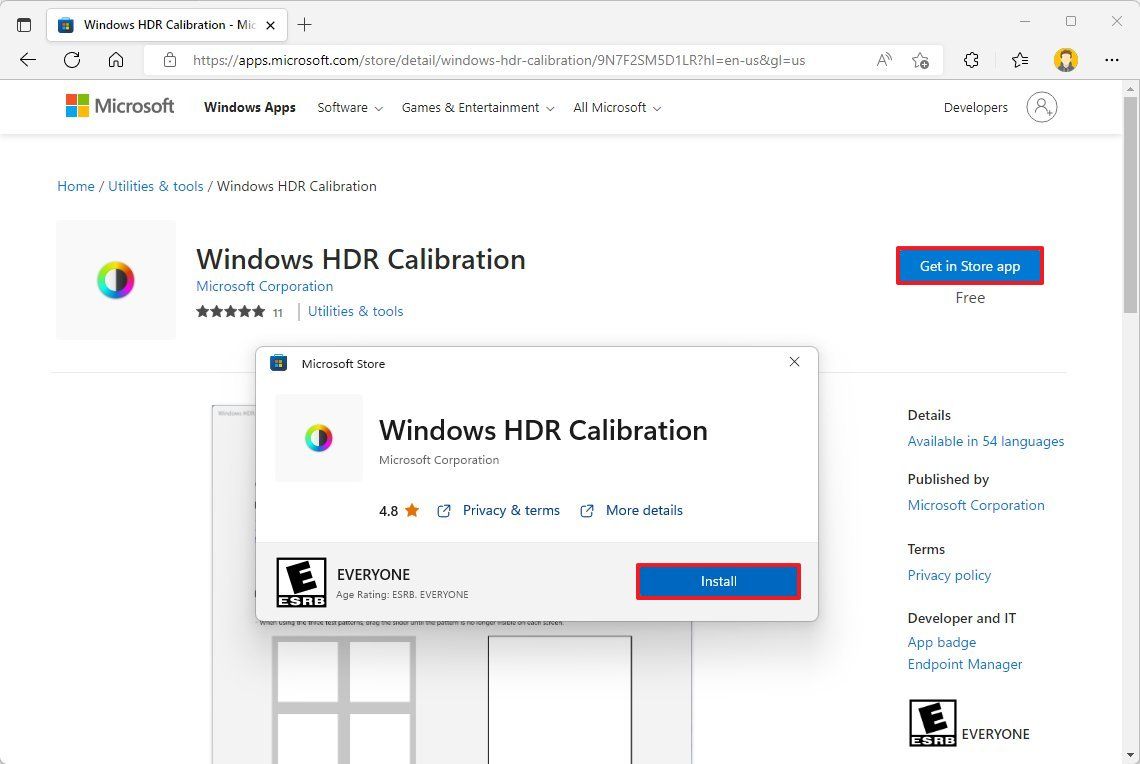The width and height of the screenshot is (1140, 764).
Task: Open App badge link
Action: (942, 643)
